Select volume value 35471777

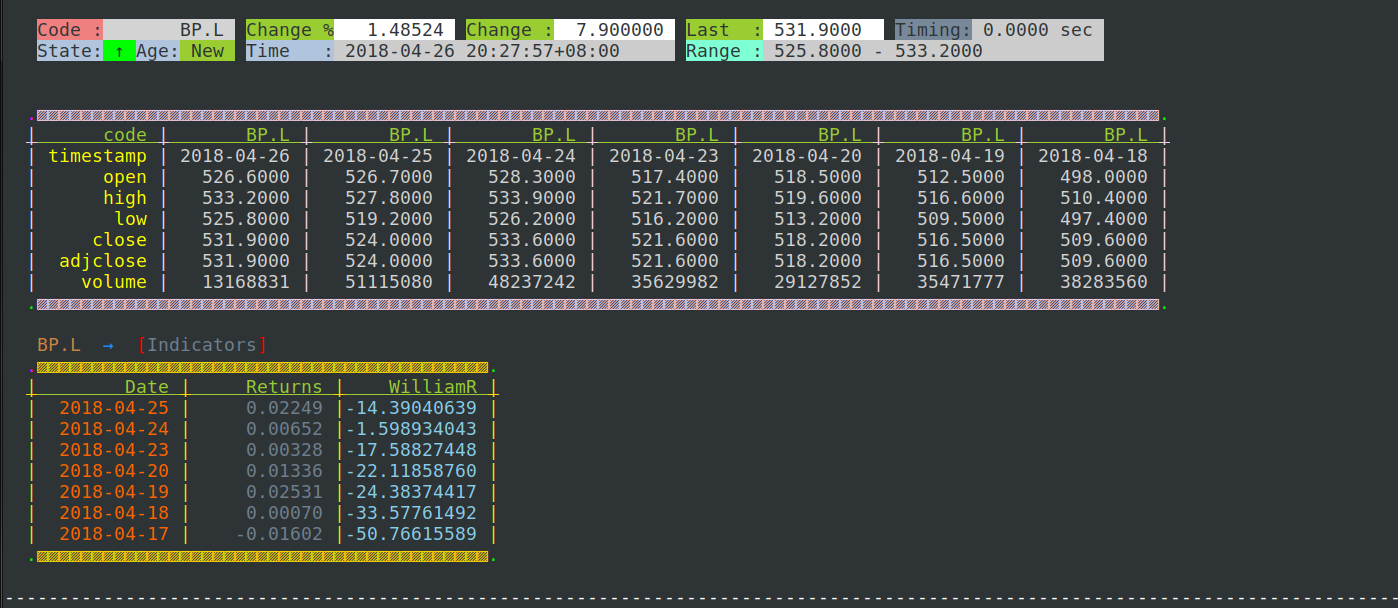coord(961,282)
